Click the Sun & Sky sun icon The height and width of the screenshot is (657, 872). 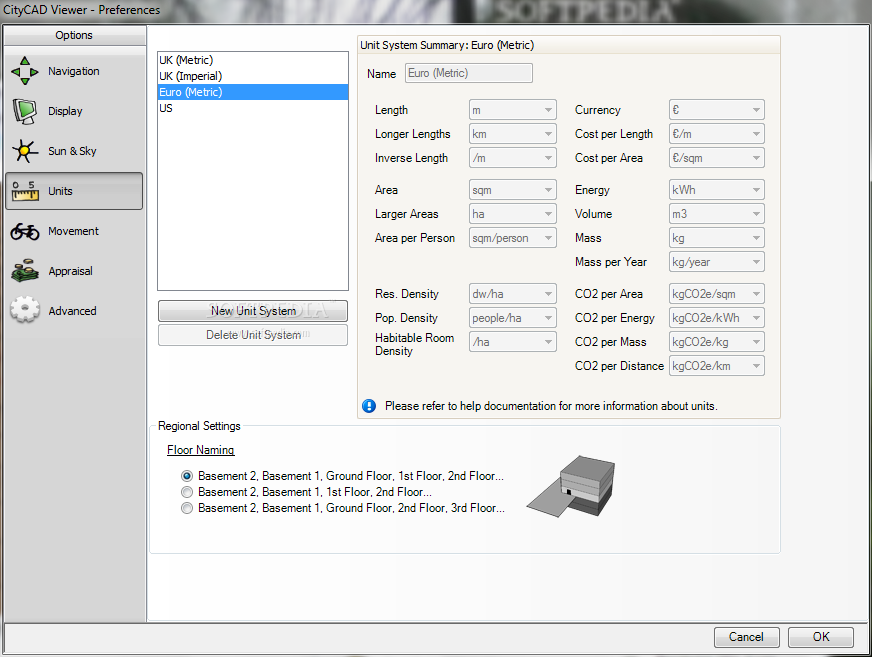click(x=25, y=151)
